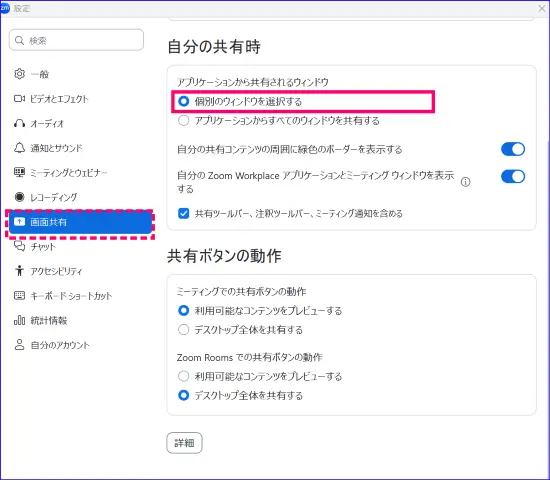This screenshot has width=550, height=480.
Task: Click the profile icon for 自分のアカウント
Action: (x=19, y=345)
